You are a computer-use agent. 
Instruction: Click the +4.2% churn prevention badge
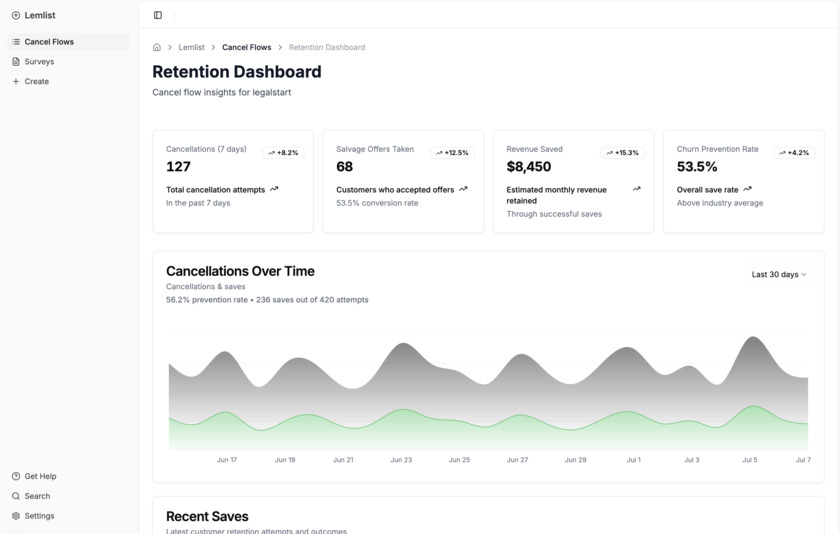(793, 153)
